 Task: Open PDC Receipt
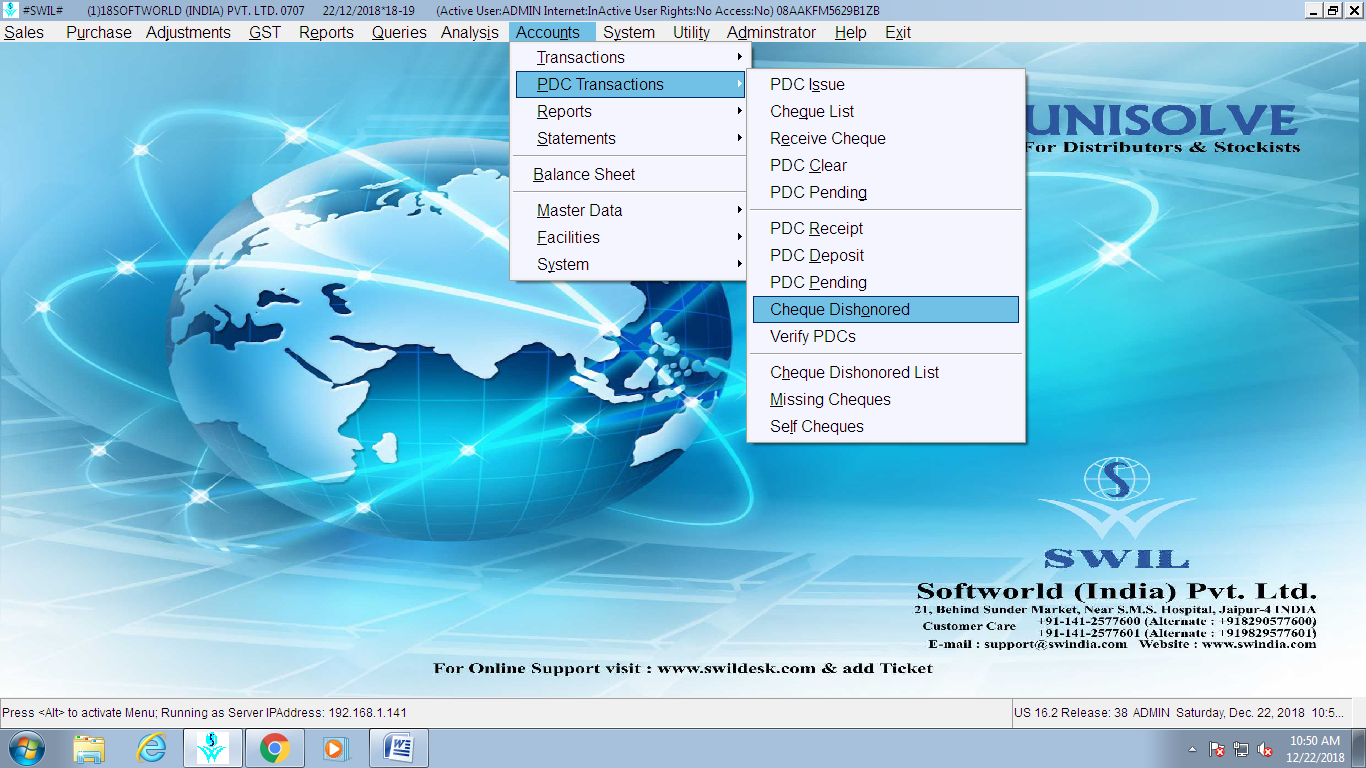tap(886, 229)
